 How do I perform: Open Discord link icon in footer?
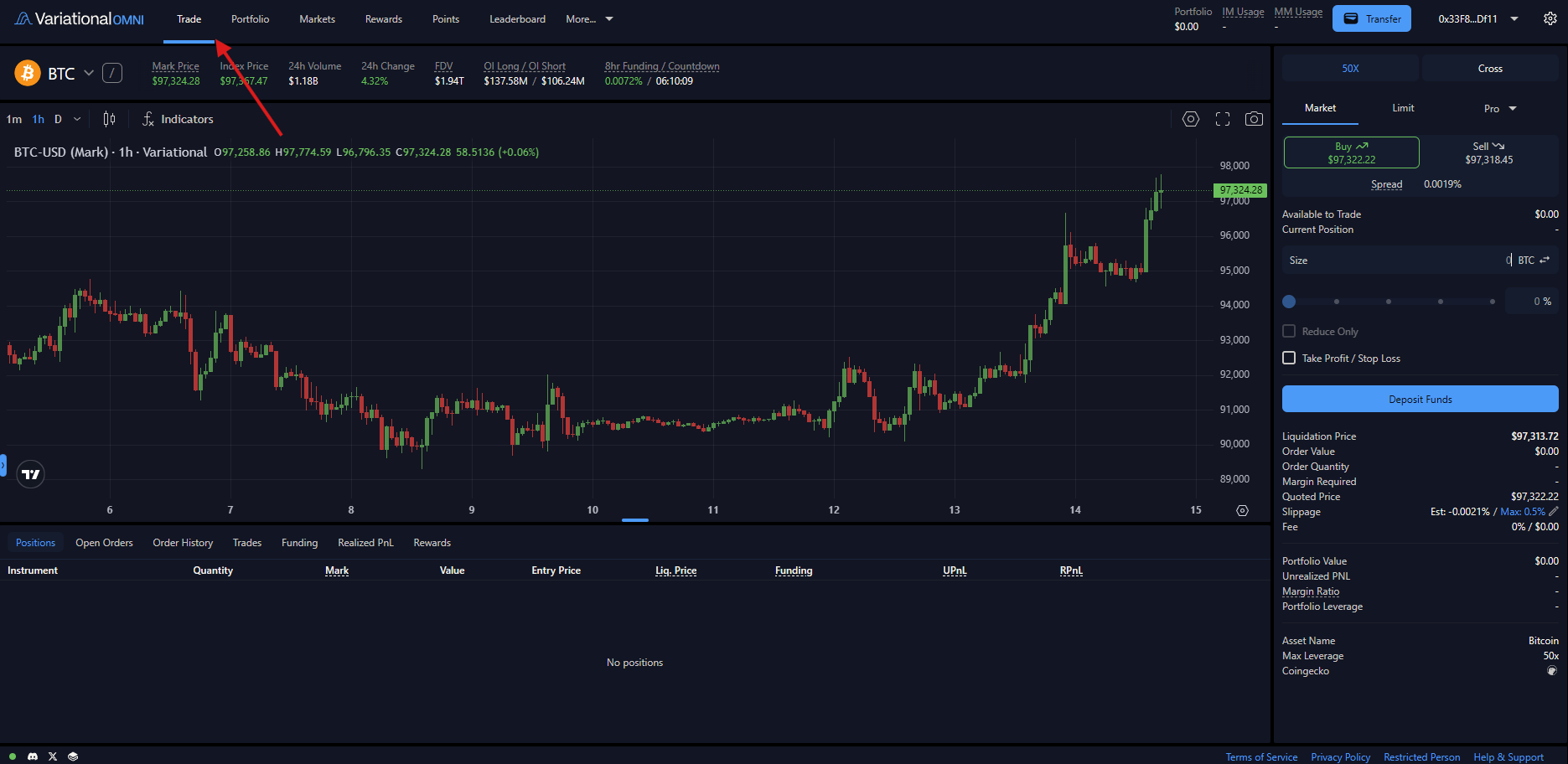33,756
